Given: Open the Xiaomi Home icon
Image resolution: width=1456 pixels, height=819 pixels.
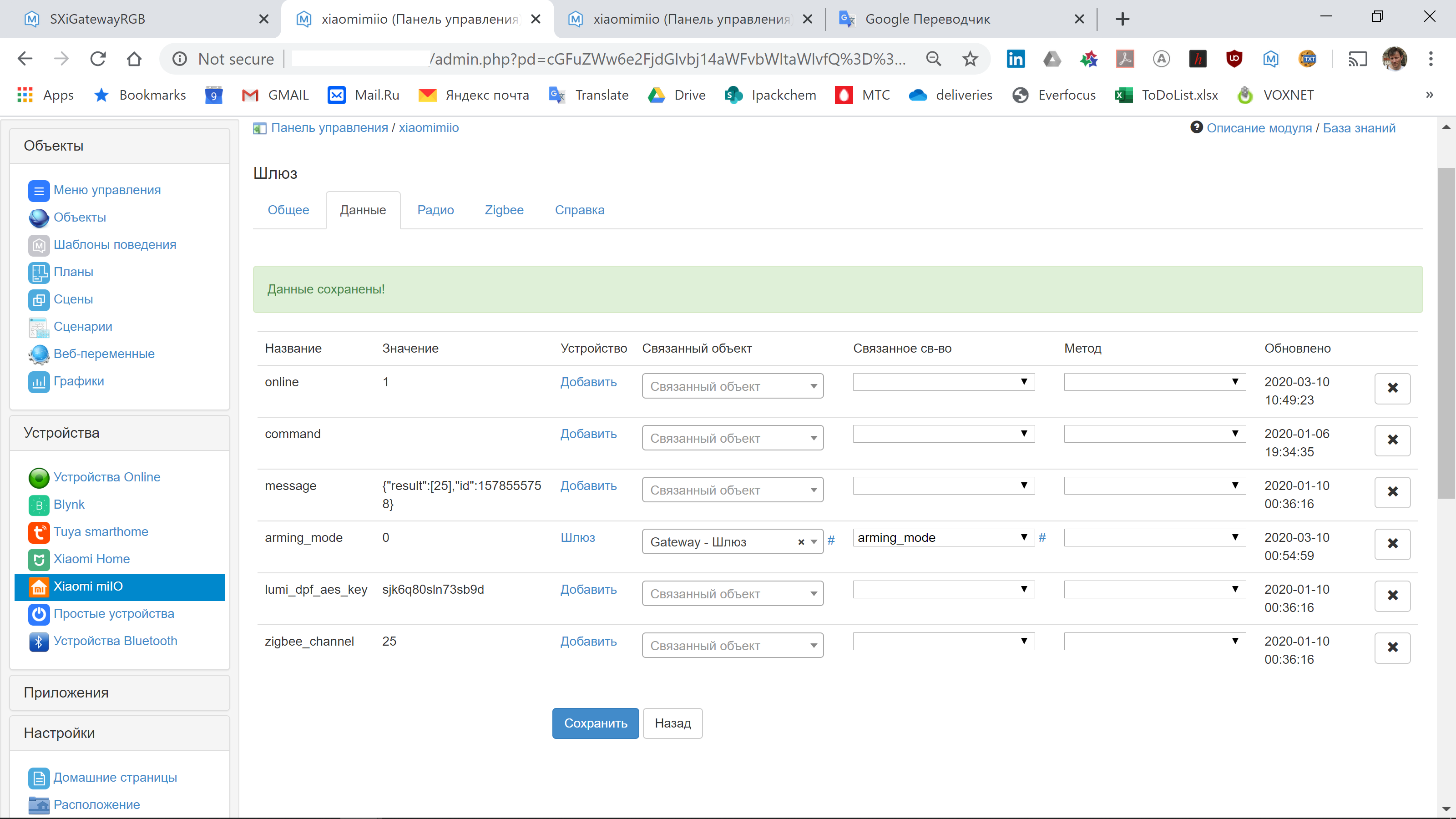Looking at the screenshot, I should pos(38,560).
